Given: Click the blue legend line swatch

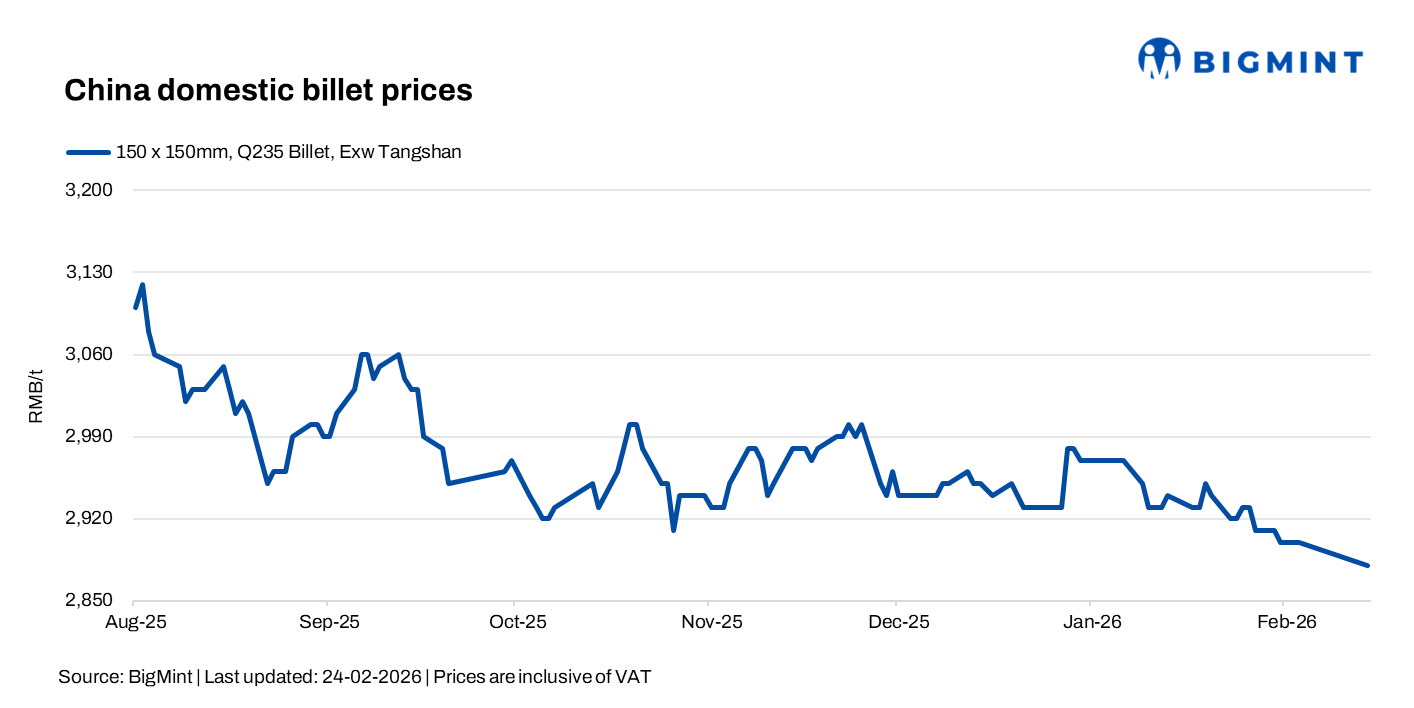Looking at the screenshot, I should (88, 153).
